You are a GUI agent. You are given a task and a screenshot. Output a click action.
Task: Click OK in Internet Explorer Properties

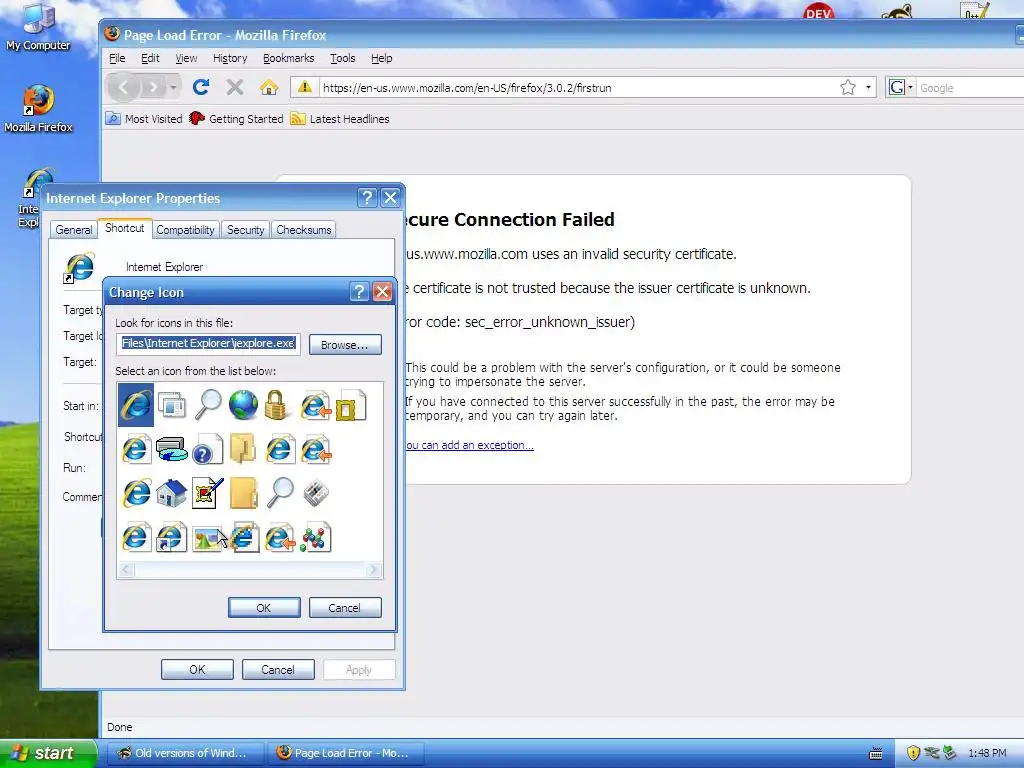[x=197, y=670]
